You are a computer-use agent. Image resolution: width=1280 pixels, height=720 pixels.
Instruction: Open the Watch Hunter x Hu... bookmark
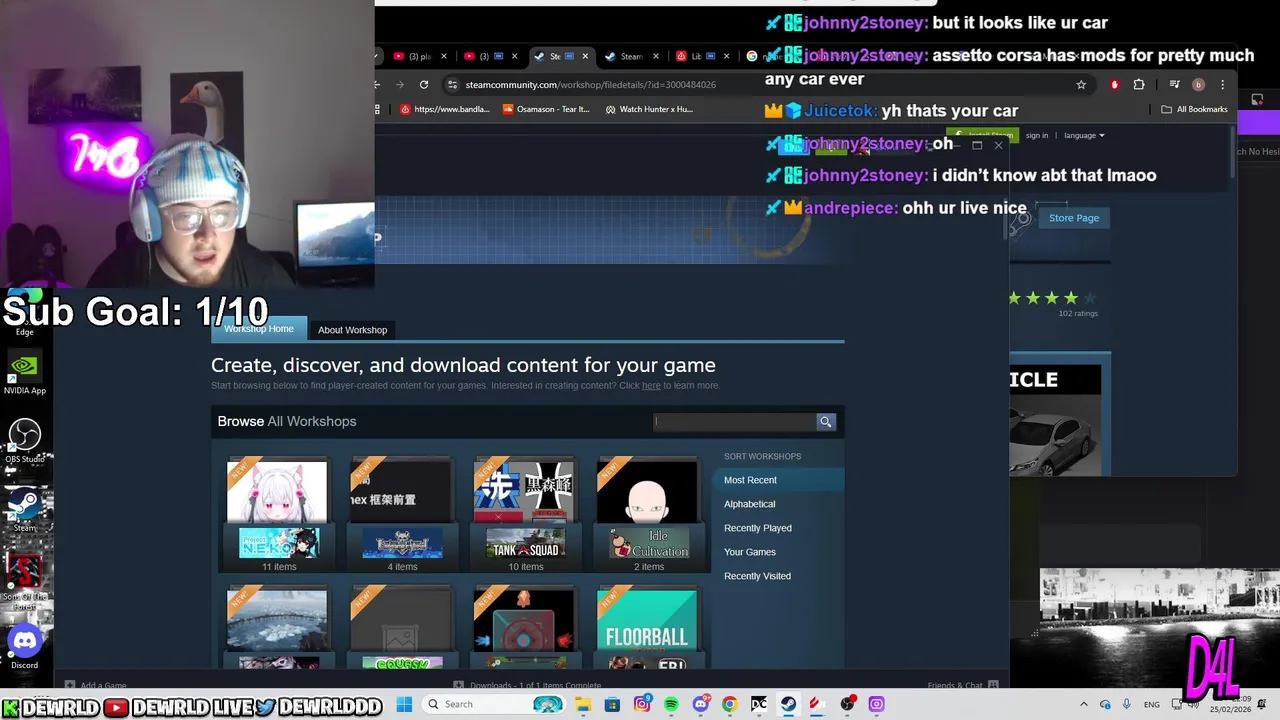pos(649,109)
